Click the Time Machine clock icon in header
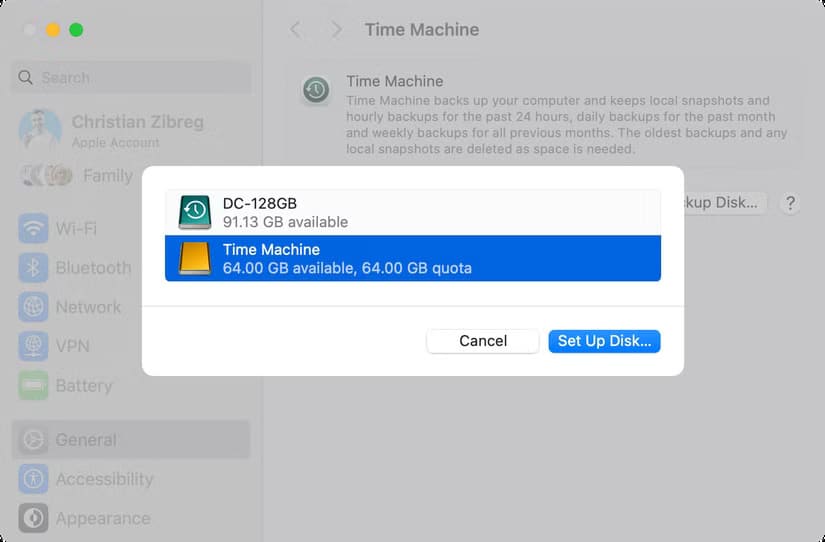The height and width of the screenshot is (542, 825). click(316, 91)
